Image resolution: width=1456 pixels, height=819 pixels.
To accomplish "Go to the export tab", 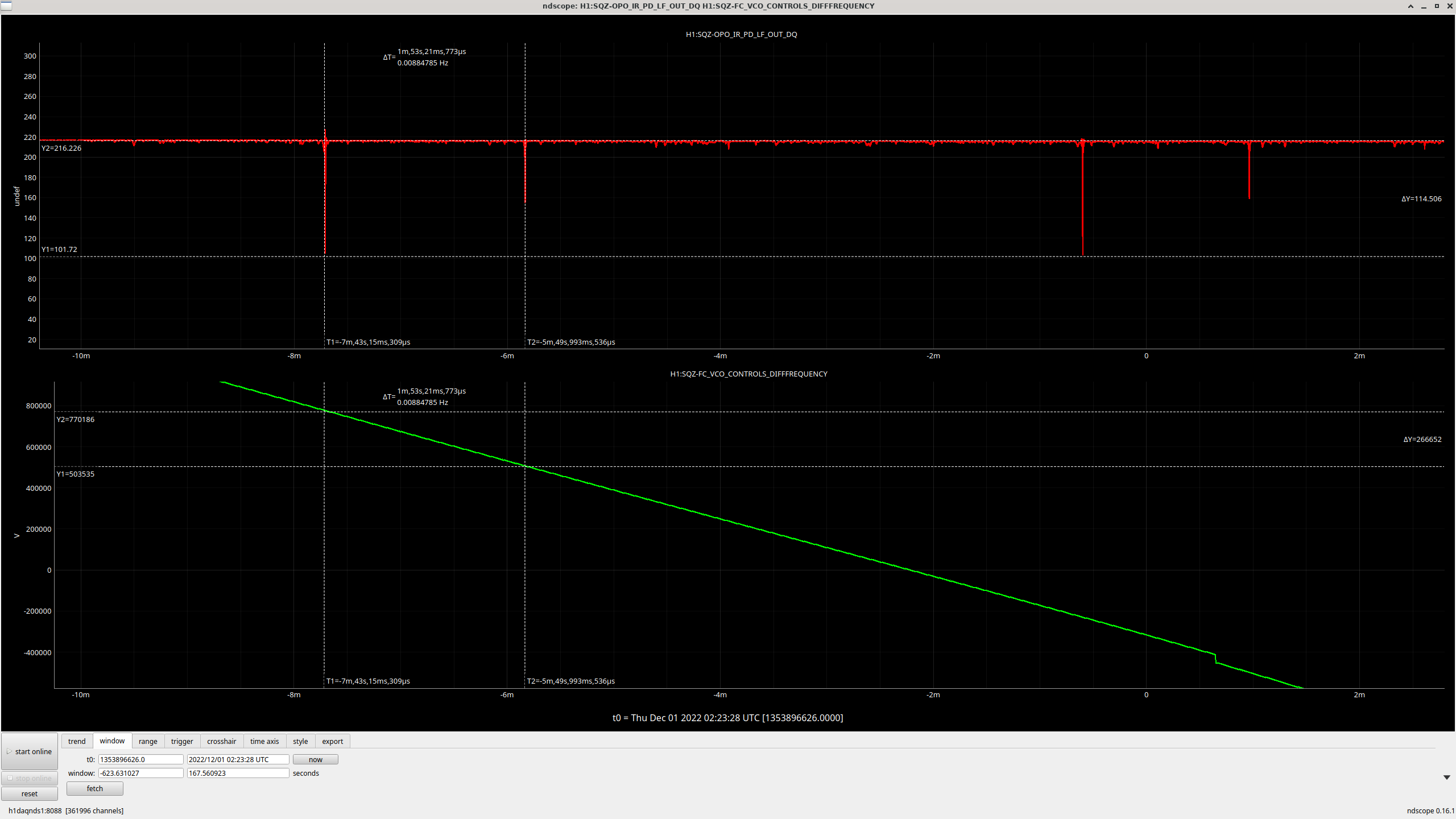I will coord(332,741).
